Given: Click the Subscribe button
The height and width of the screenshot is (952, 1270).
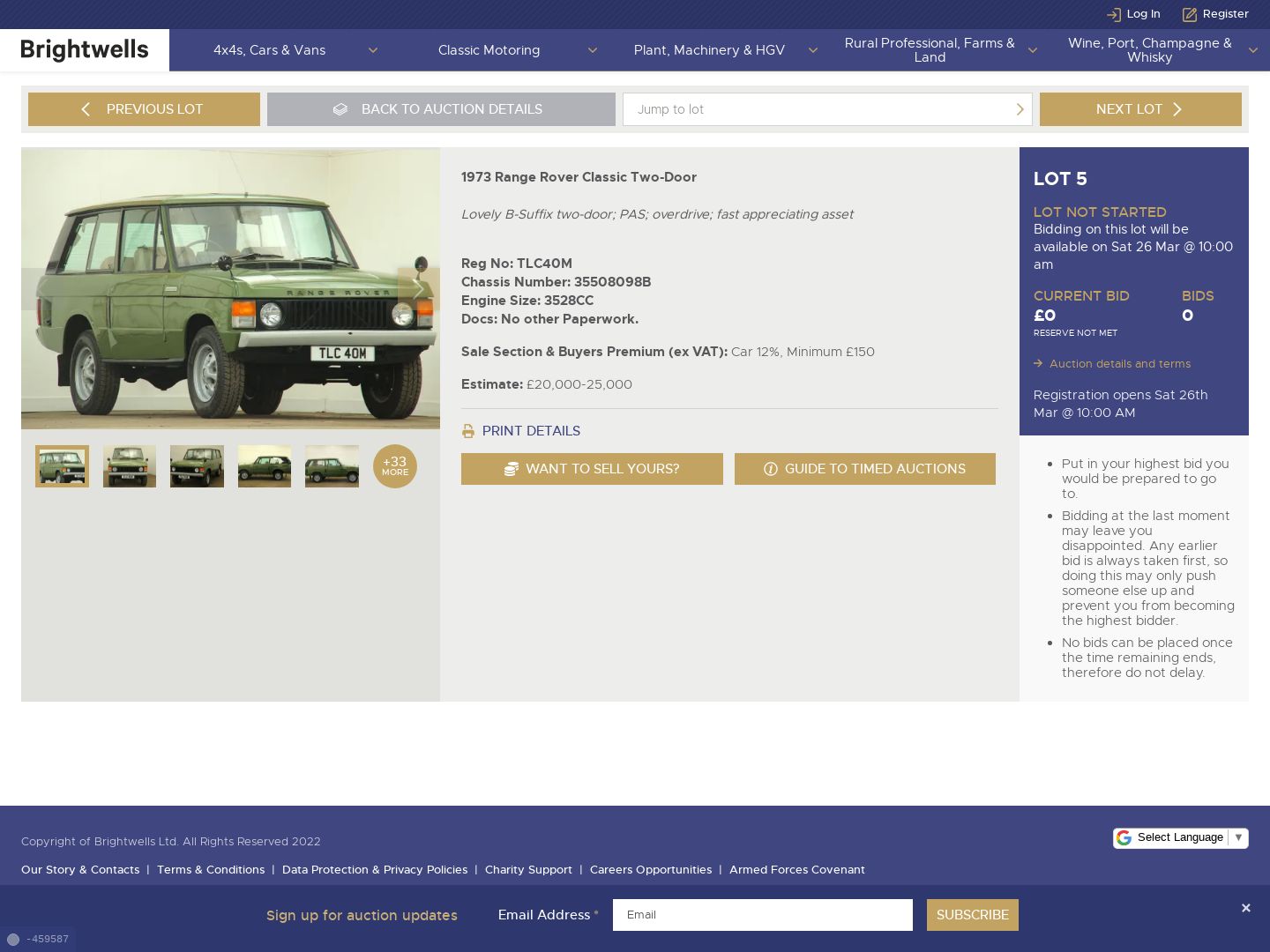Looking at the screenshot, I should pos(973,915).
